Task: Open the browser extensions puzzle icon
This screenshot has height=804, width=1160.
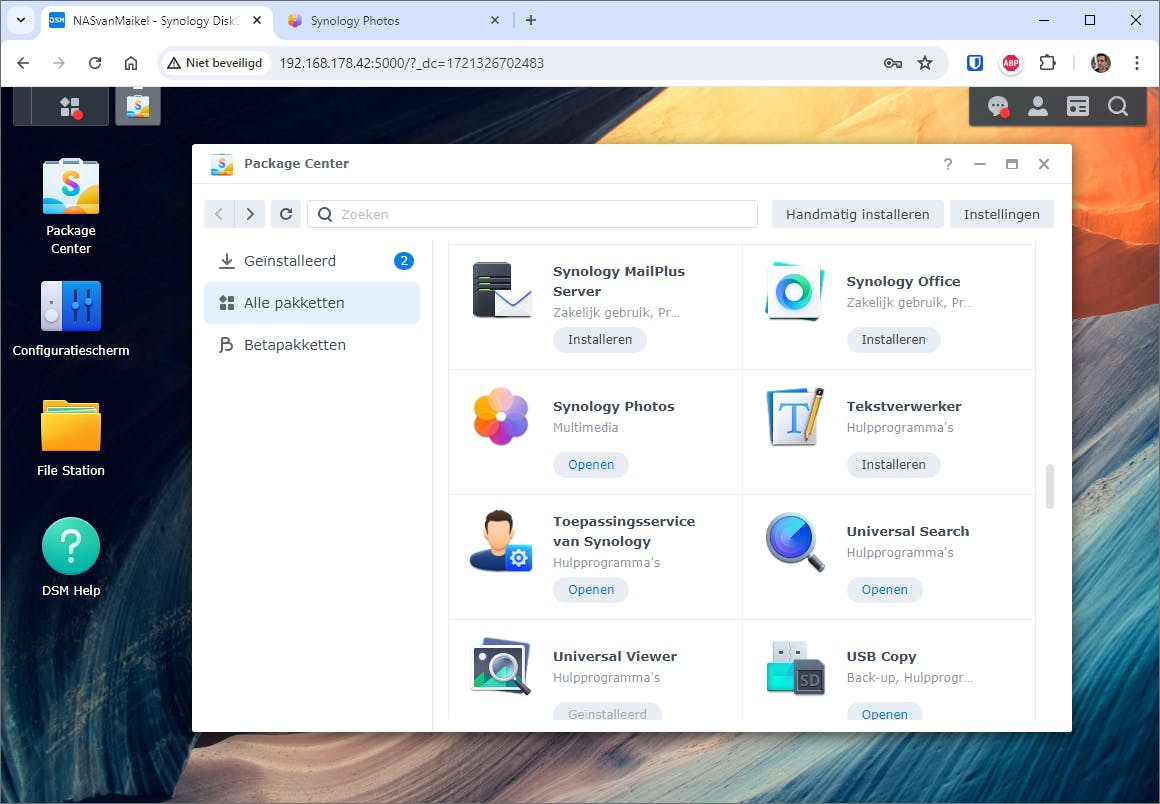Action: tap(1048, 63)
